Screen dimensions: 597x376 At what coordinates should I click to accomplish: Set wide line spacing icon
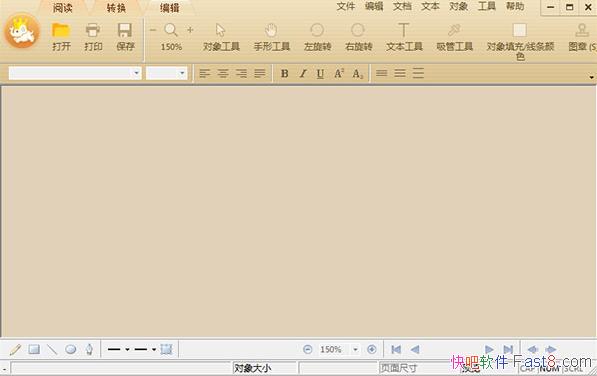(x=418, y=73)
